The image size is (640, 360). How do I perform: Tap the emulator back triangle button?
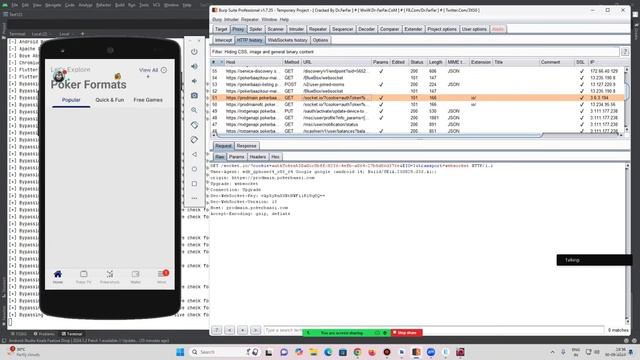coord(194,154)
